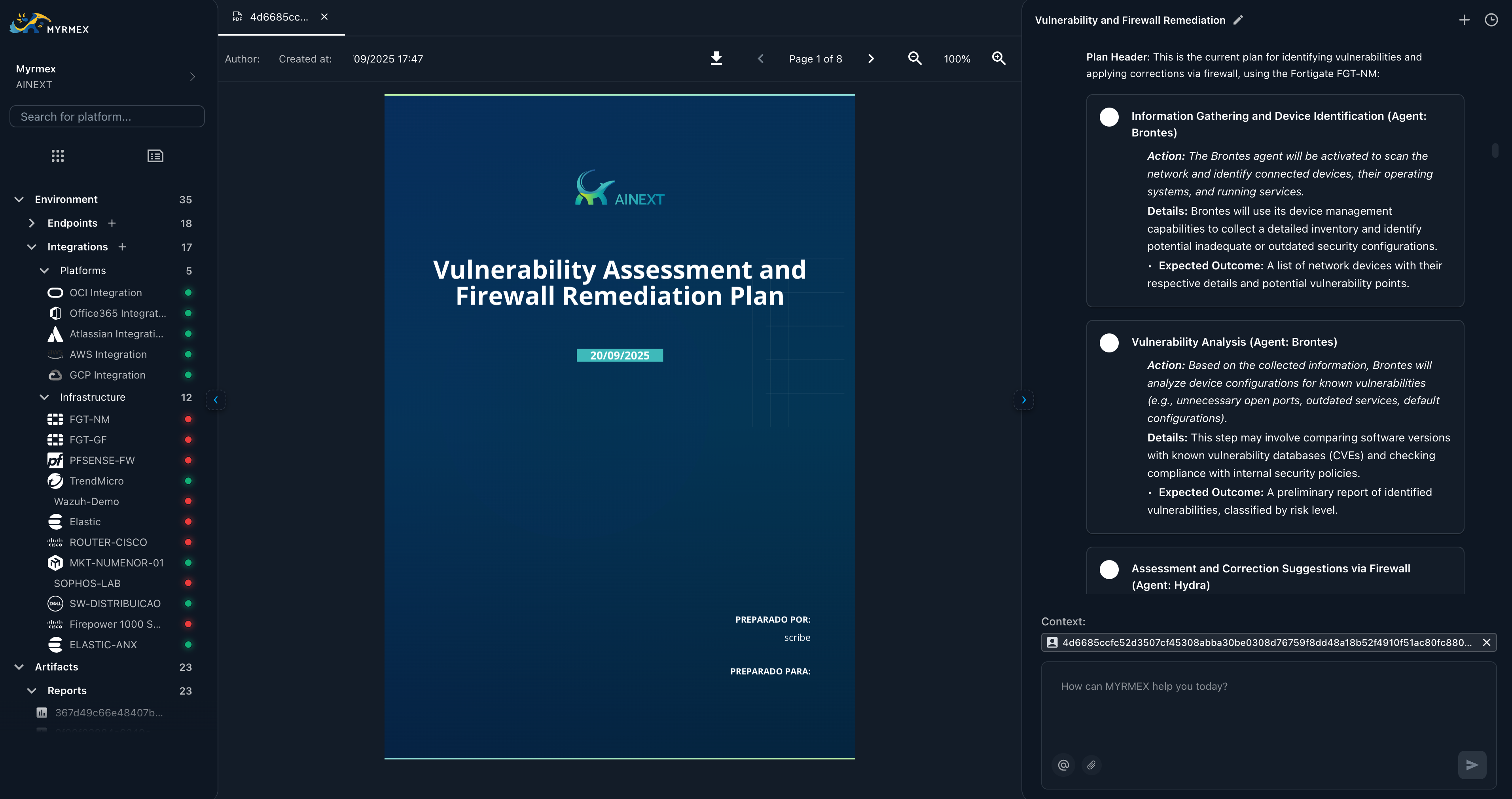Click the mention @ icon
The height and width of the screenshot is (799, 1512).
click(x=1063, y=765)
